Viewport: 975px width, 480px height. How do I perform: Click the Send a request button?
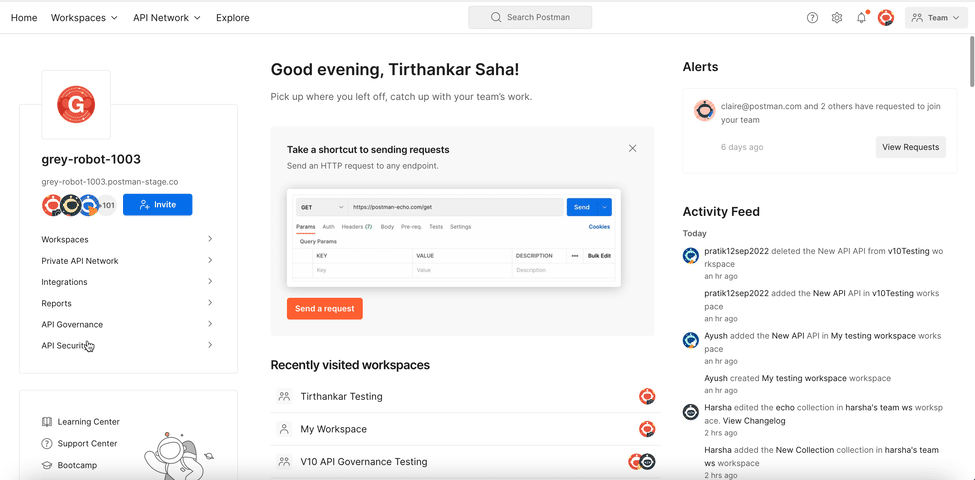pos(325,308)
